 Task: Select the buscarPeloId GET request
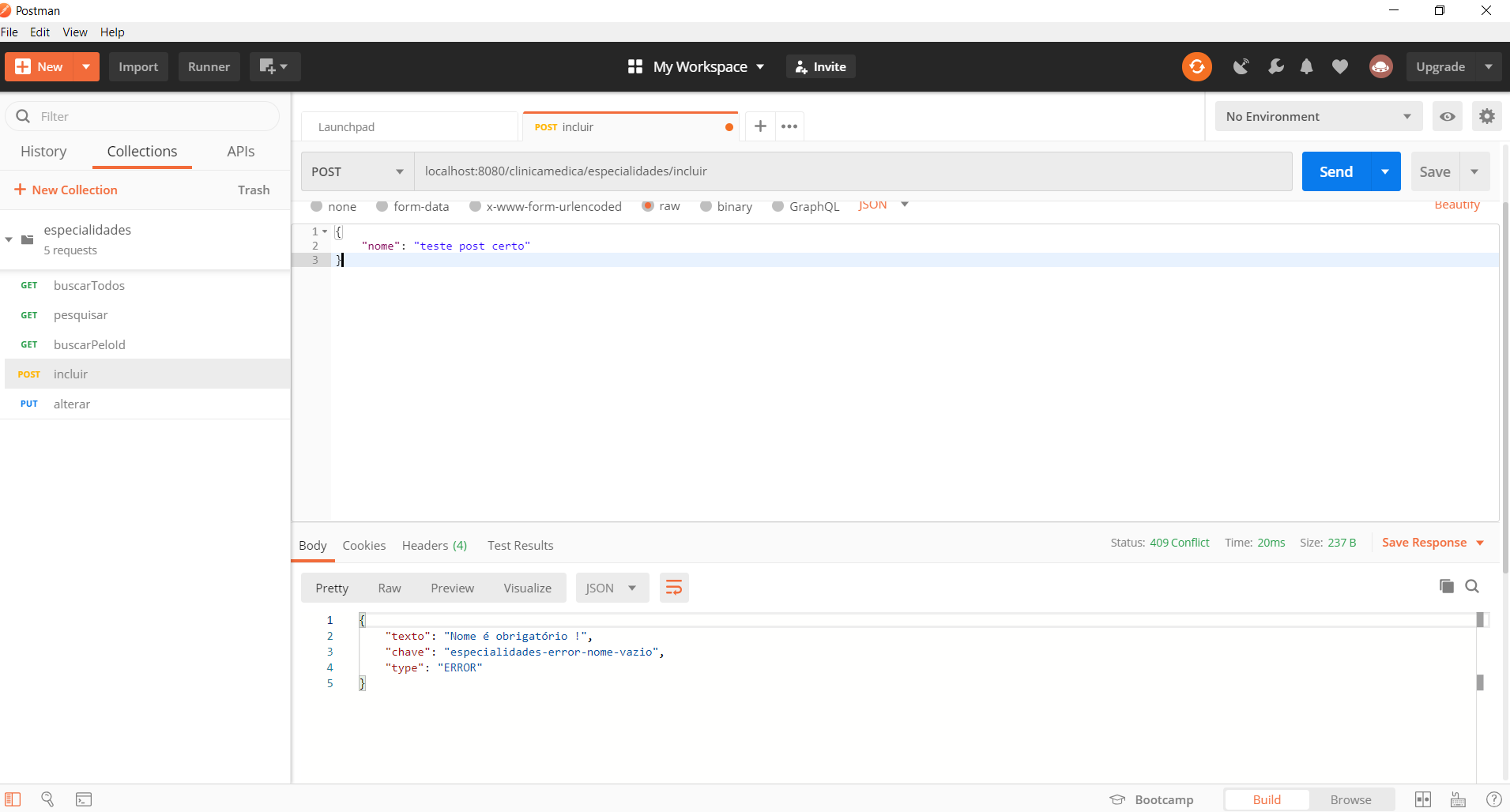[x=147, y=344]
